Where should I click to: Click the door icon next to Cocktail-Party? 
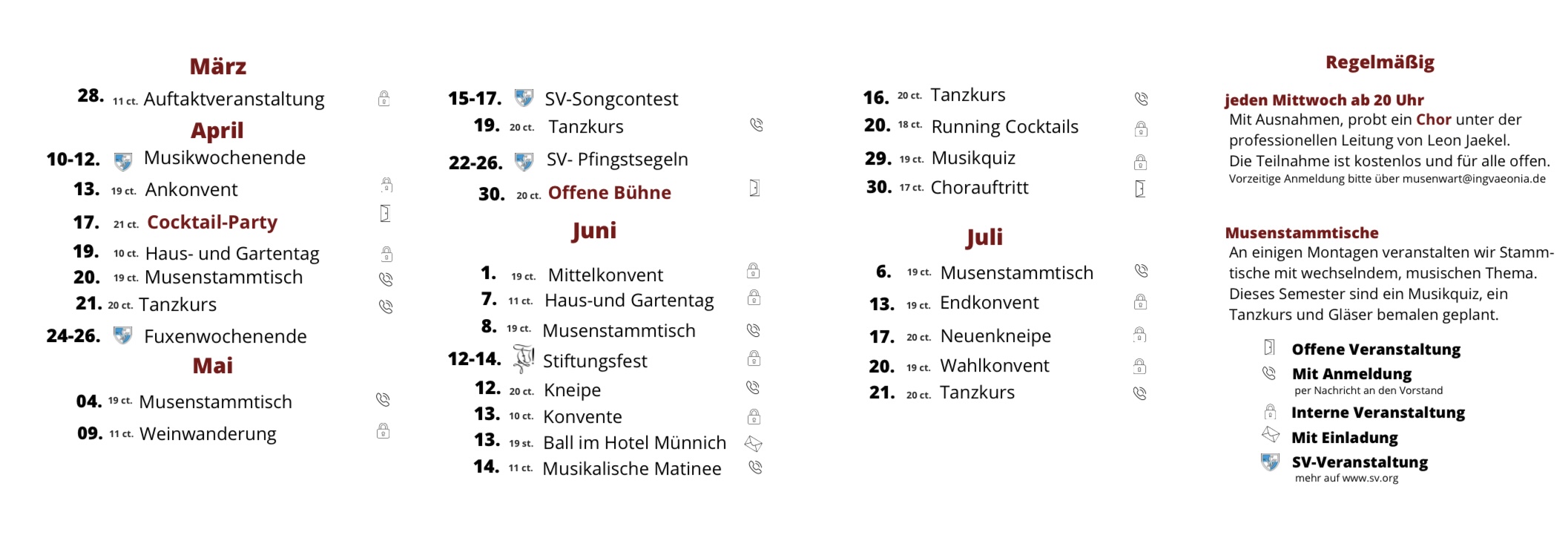pyautogui.click(x=385, y=214)
